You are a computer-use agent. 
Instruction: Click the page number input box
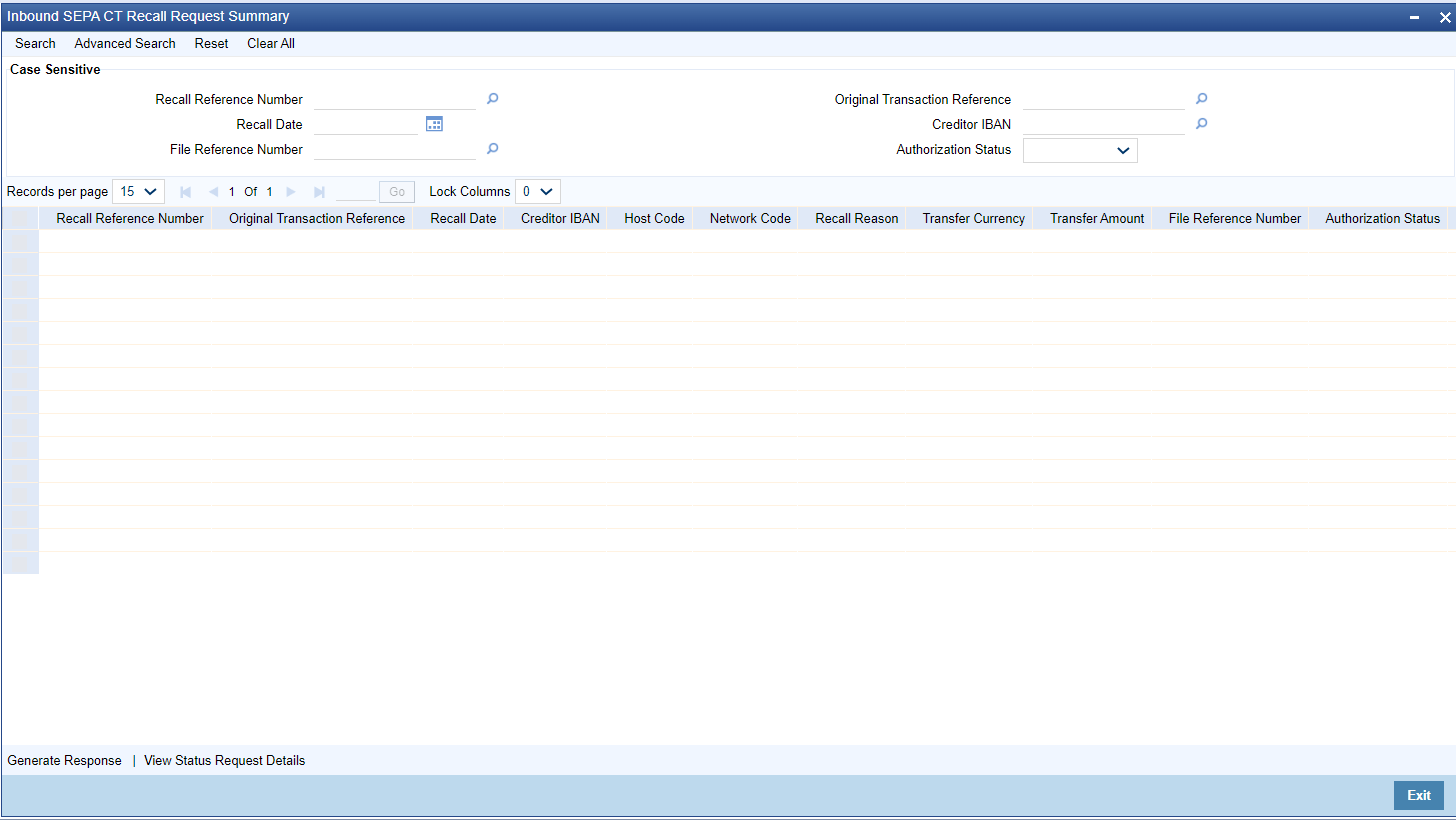(x=356, y=191)
